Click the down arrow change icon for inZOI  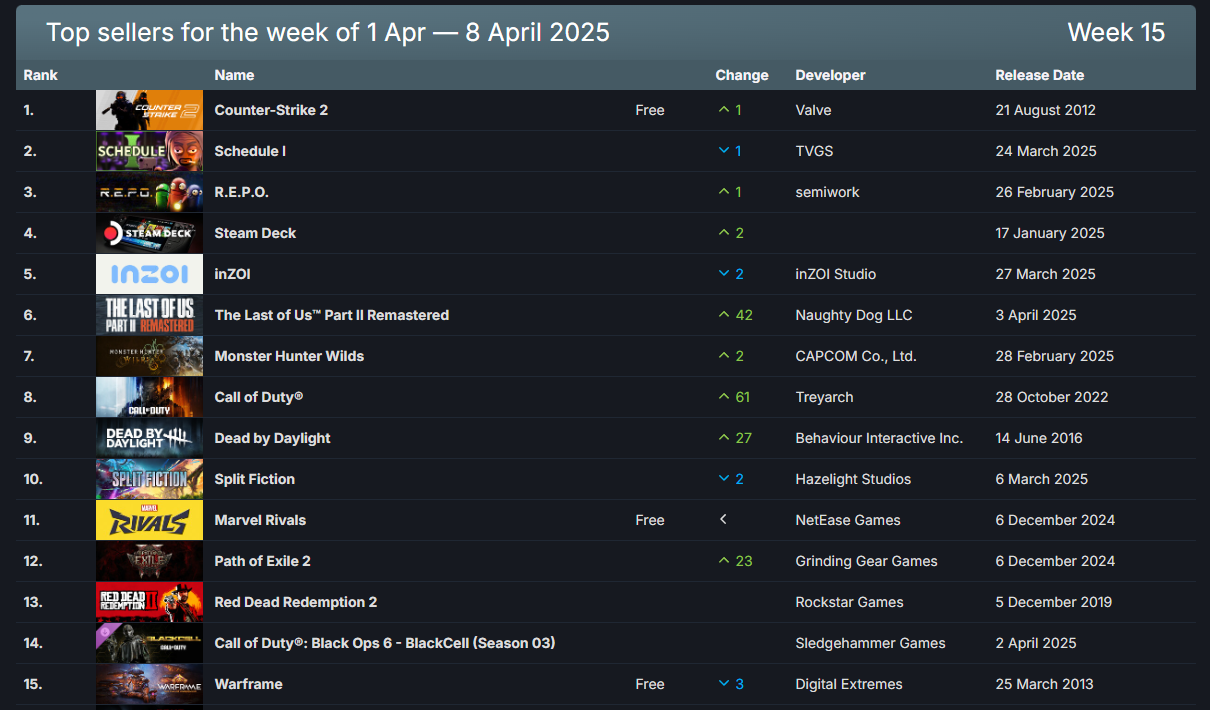tap(724, 274)
